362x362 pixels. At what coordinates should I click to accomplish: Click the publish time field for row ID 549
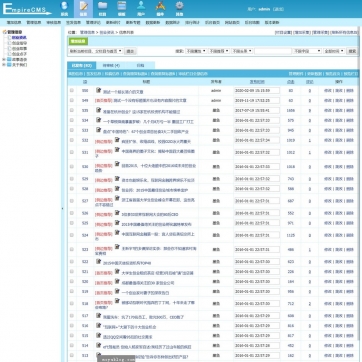pyautogui.click(x=257, y=100)
